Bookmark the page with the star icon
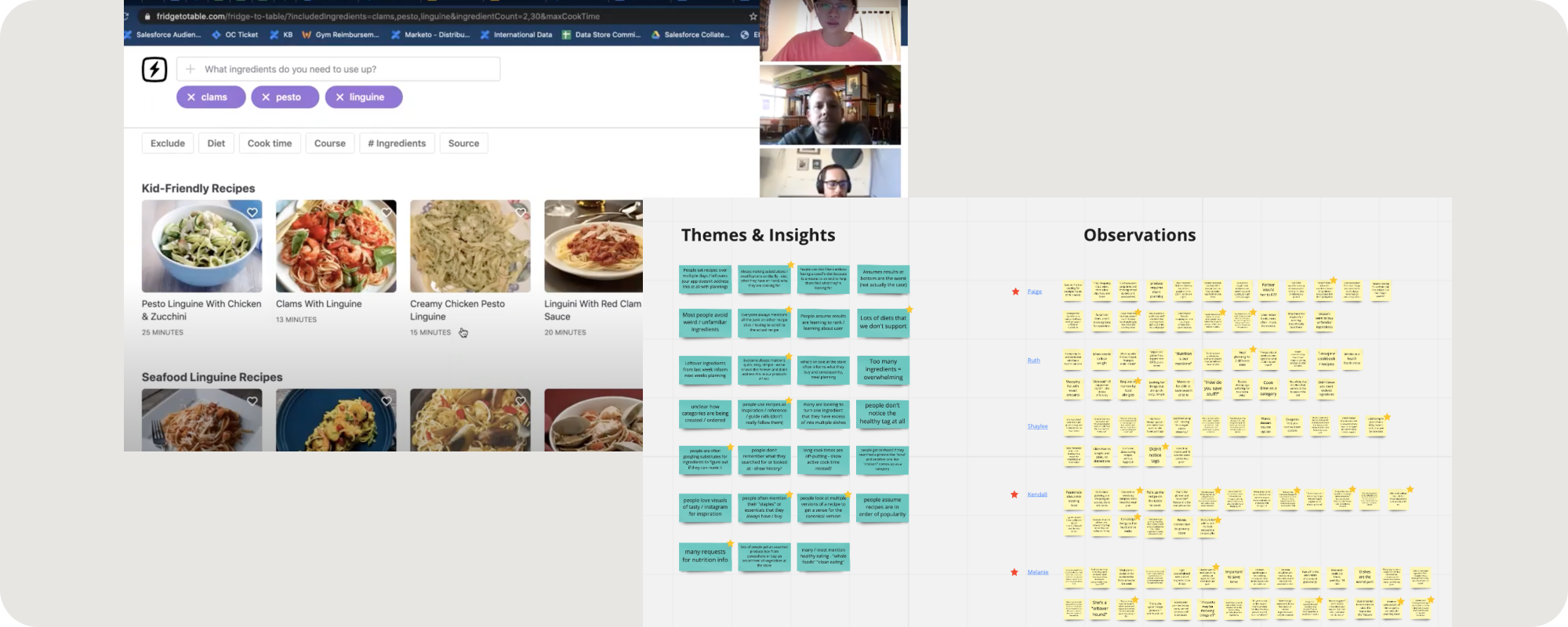Viewport: 1568px width, 627px height. (x=753, y=16)
